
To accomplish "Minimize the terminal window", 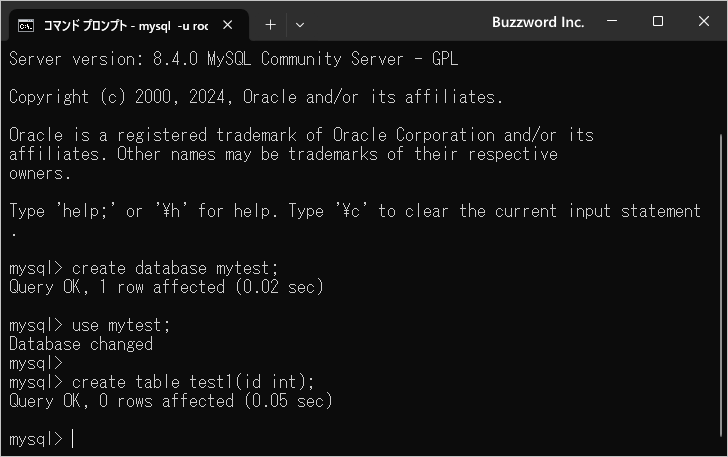I will click(x=612, y=21).
